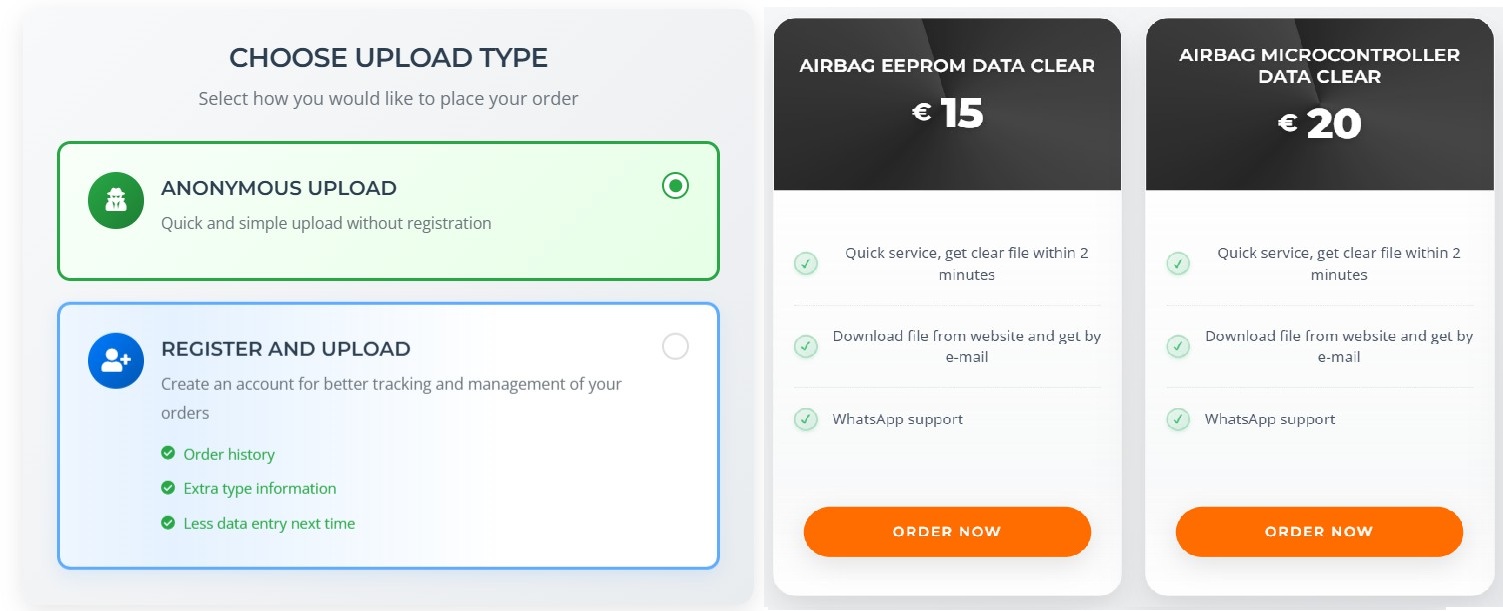Image resolution: width=1503 pixels, height=611 pixels.
Task: Choose the Anonymous Upload option card
Action: [388, 211]
